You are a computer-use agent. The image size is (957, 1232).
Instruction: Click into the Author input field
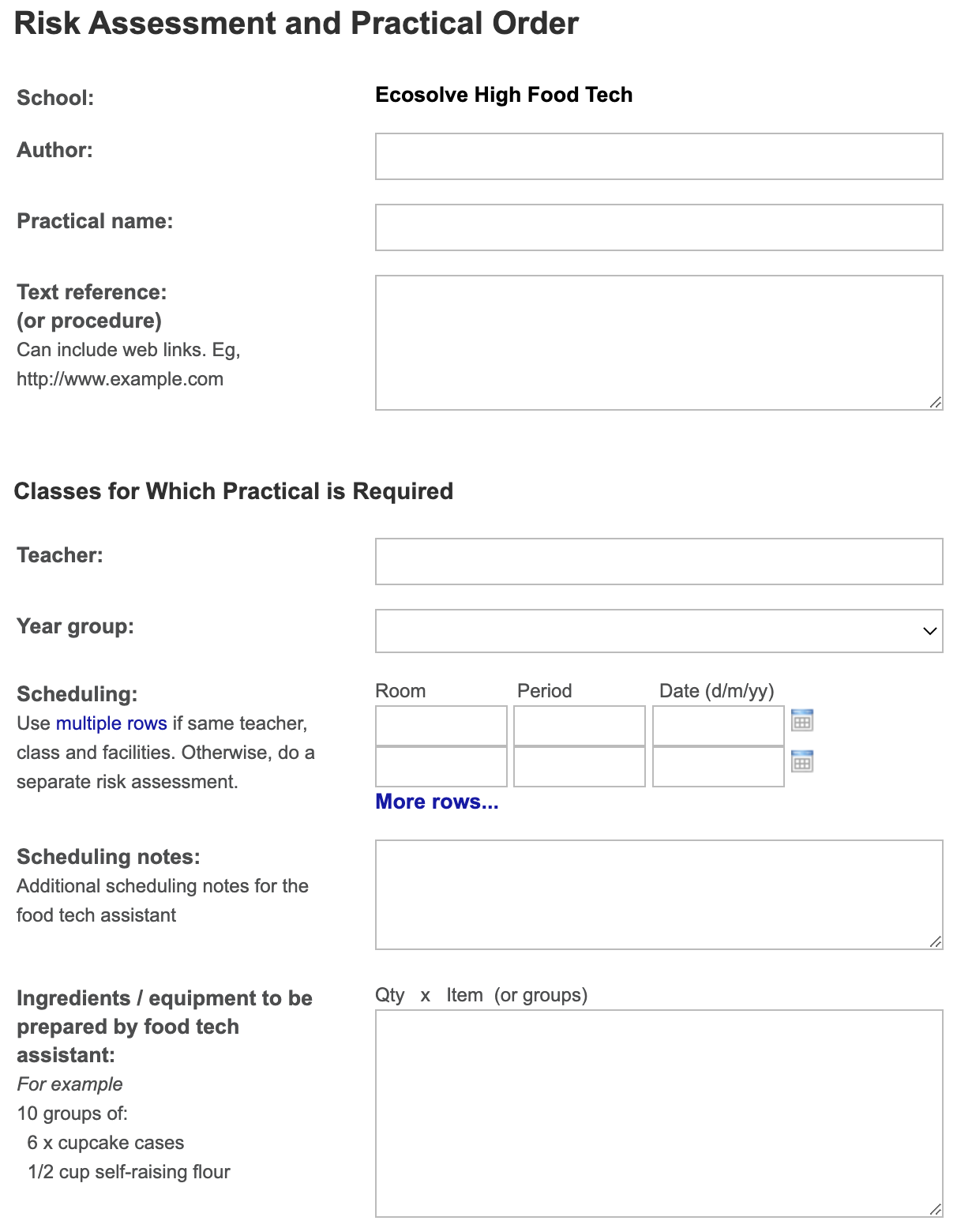659,156
